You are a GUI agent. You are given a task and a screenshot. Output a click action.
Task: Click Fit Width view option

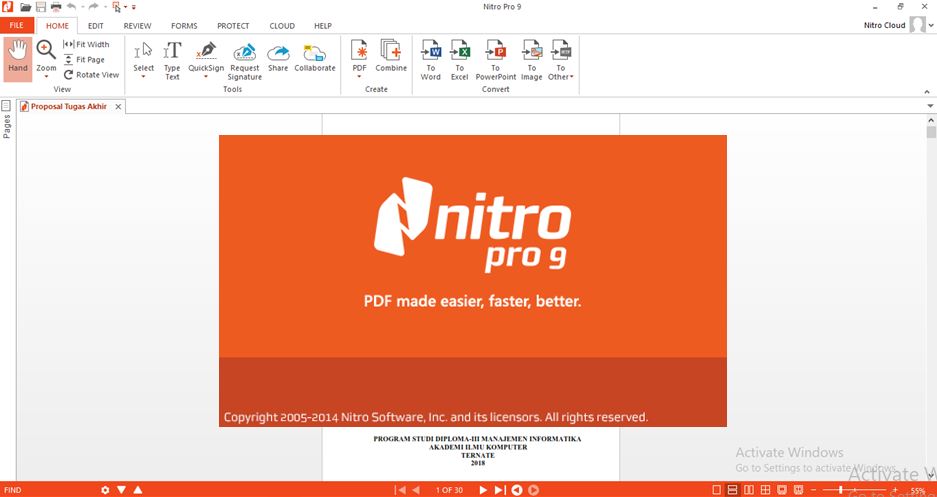point(86,44)
